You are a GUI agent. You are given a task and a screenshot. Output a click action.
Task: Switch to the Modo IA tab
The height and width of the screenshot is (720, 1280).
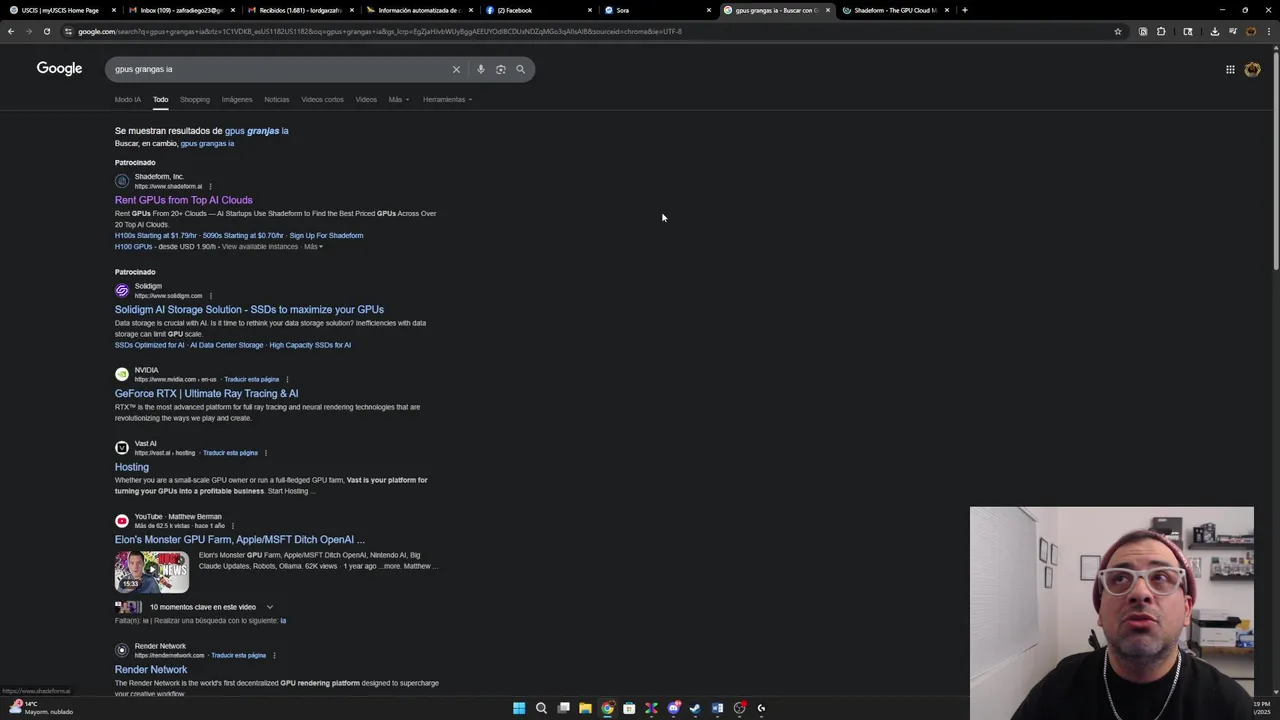point(128,99)
